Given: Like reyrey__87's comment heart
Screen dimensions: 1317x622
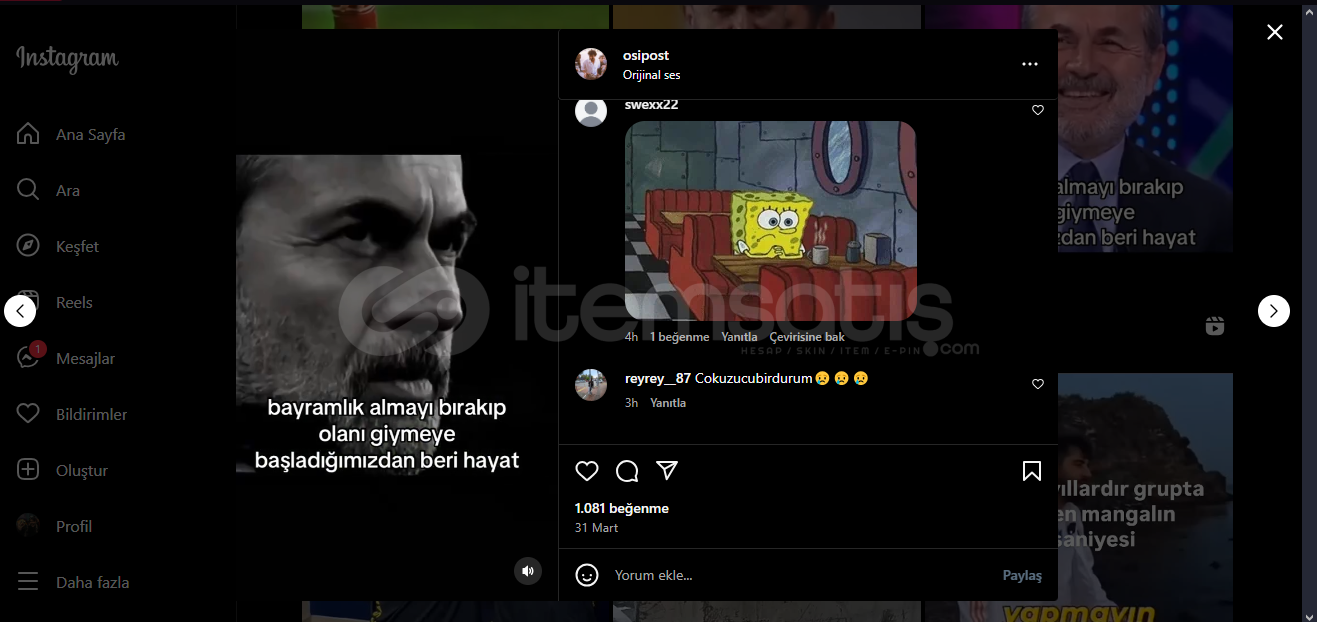Looking at the screenshot, I should 1038,384.
